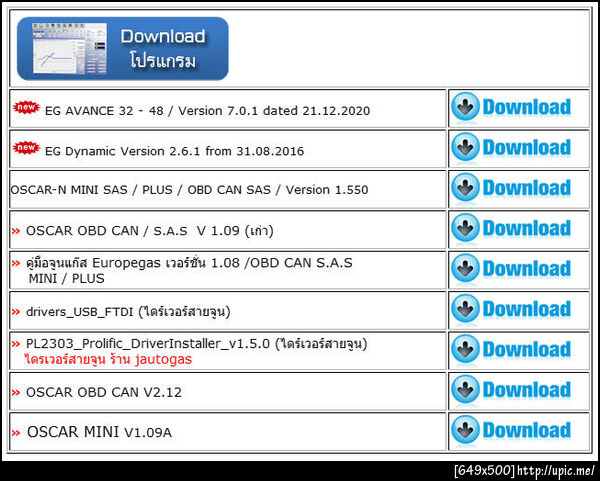Screen dimensions: 600x481
Task: Select the OSCAR OBD CAN / S.A.S V 1.09 text
Action: click(x=150, y=231)
